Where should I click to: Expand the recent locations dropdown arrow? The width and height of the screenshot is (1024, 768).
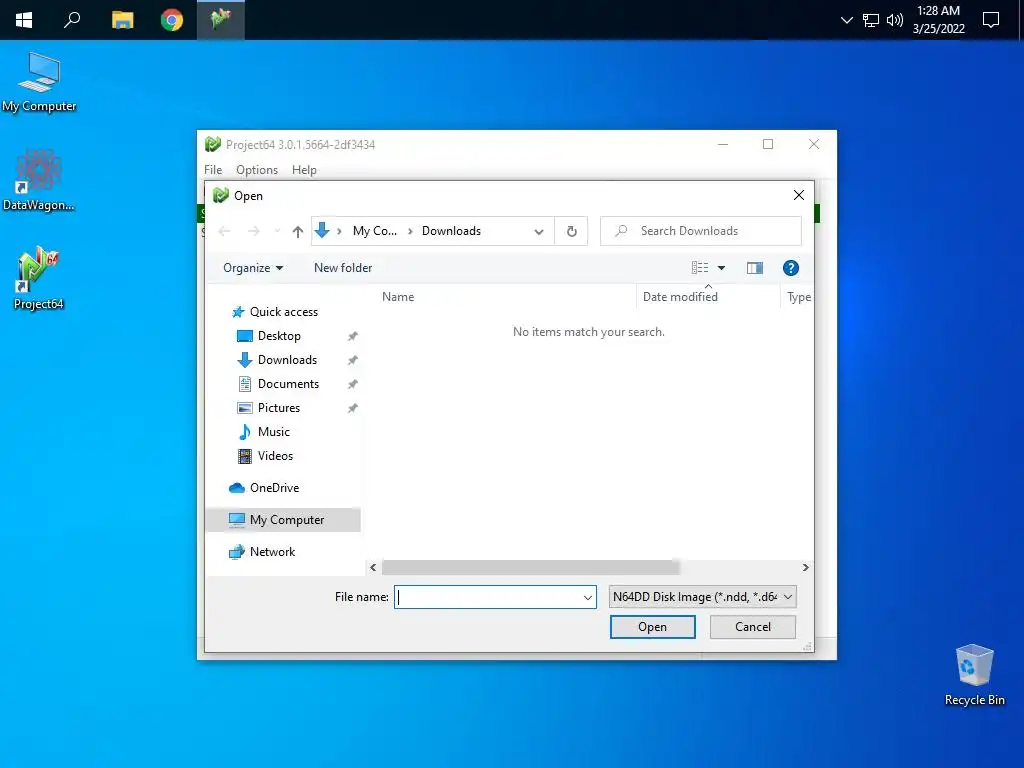277,231
